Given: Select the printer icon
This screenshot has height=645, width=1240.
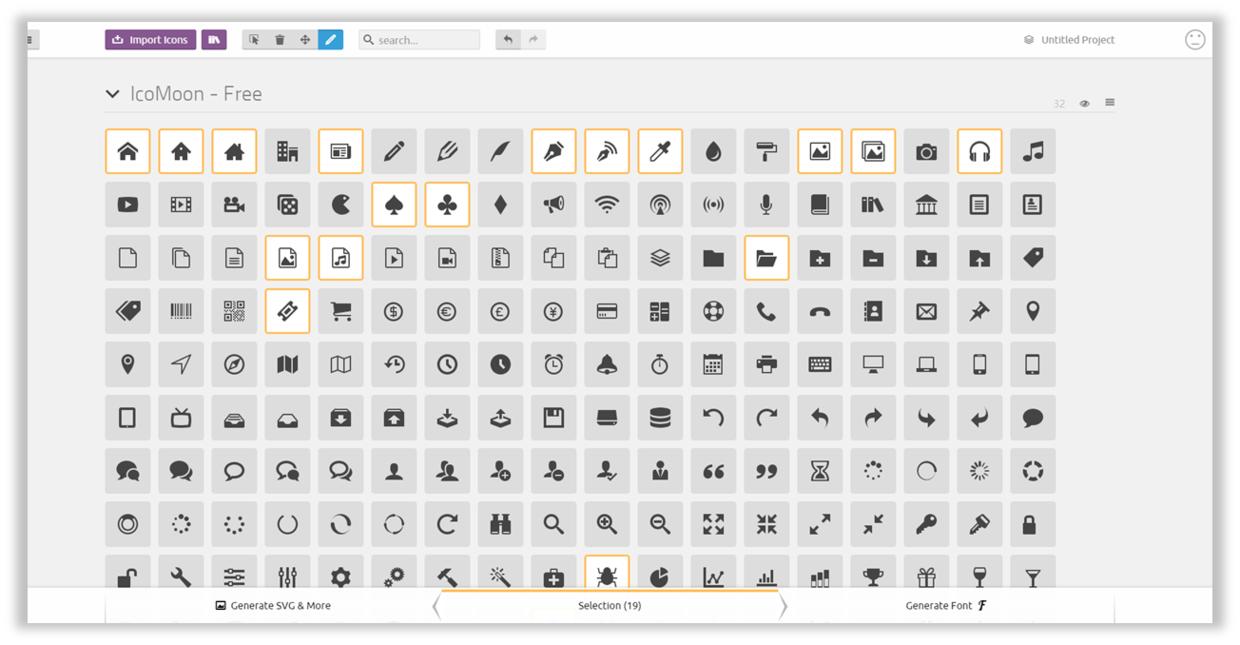Looking at the screenshot, I should point(767,365).
